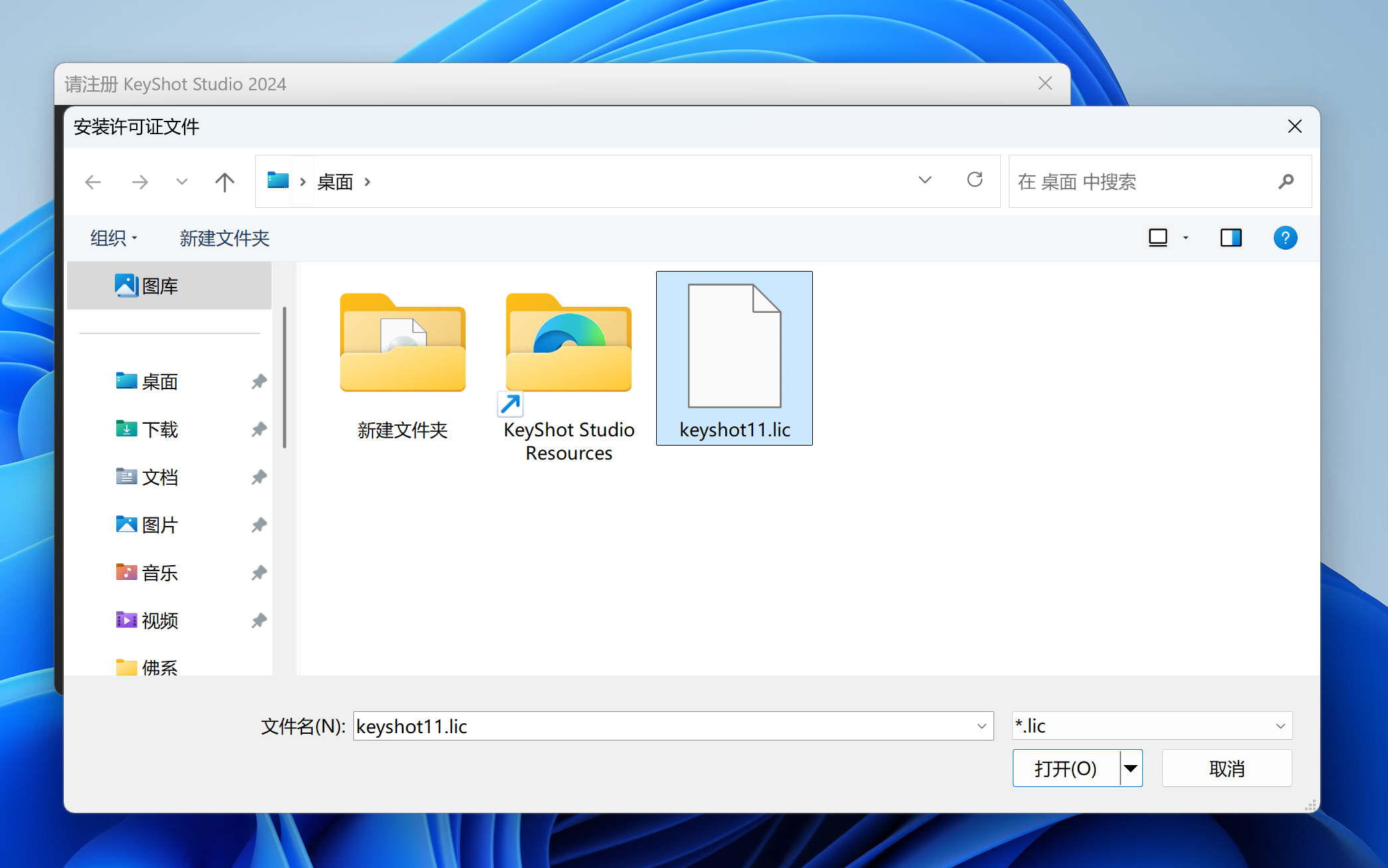This screenshot has height=868, width=1388.
Task: Toggle the preview pane icon
Action: coord(1231,238)
